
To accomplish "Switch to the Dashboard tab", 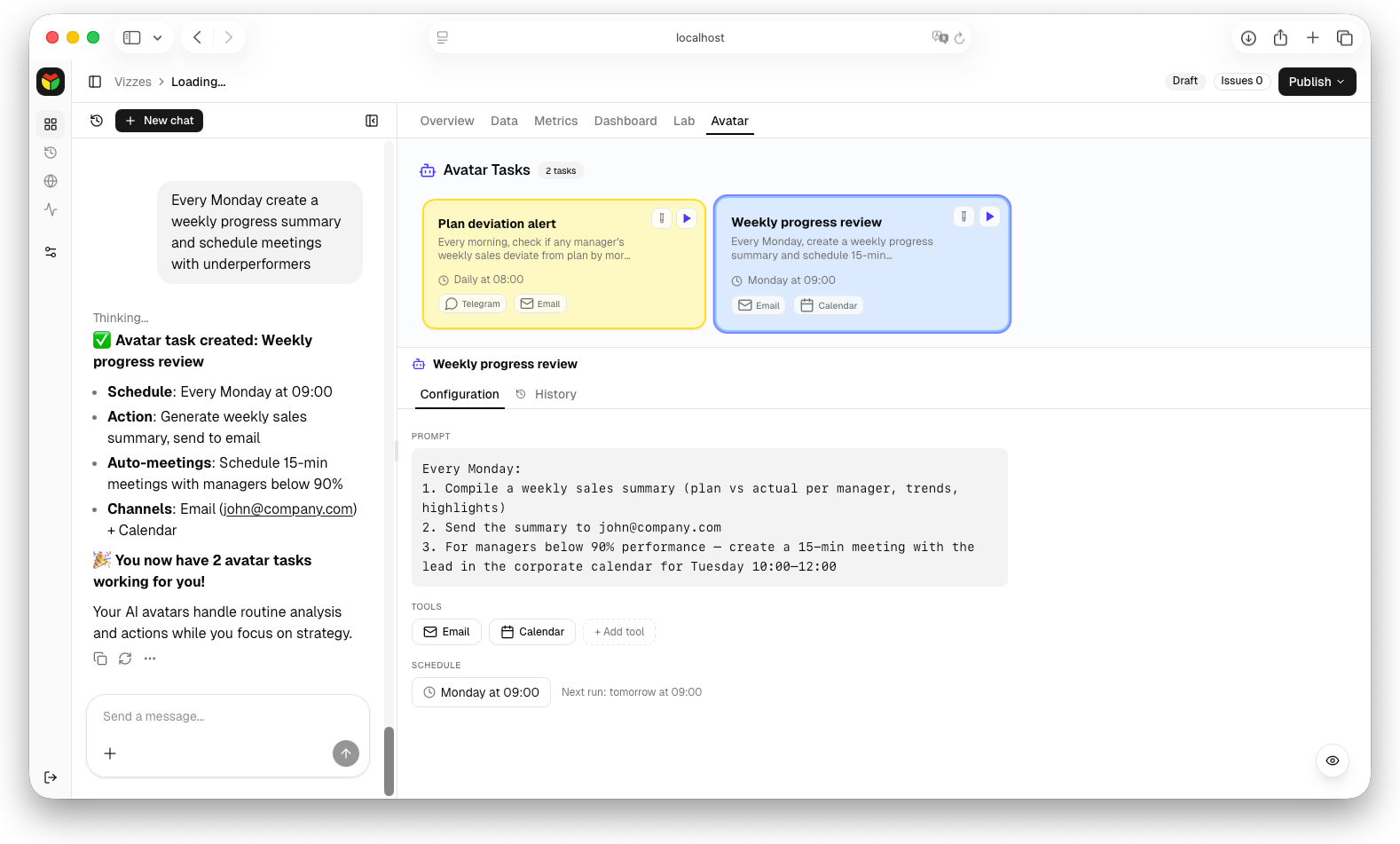I will [x=625, y=121].
